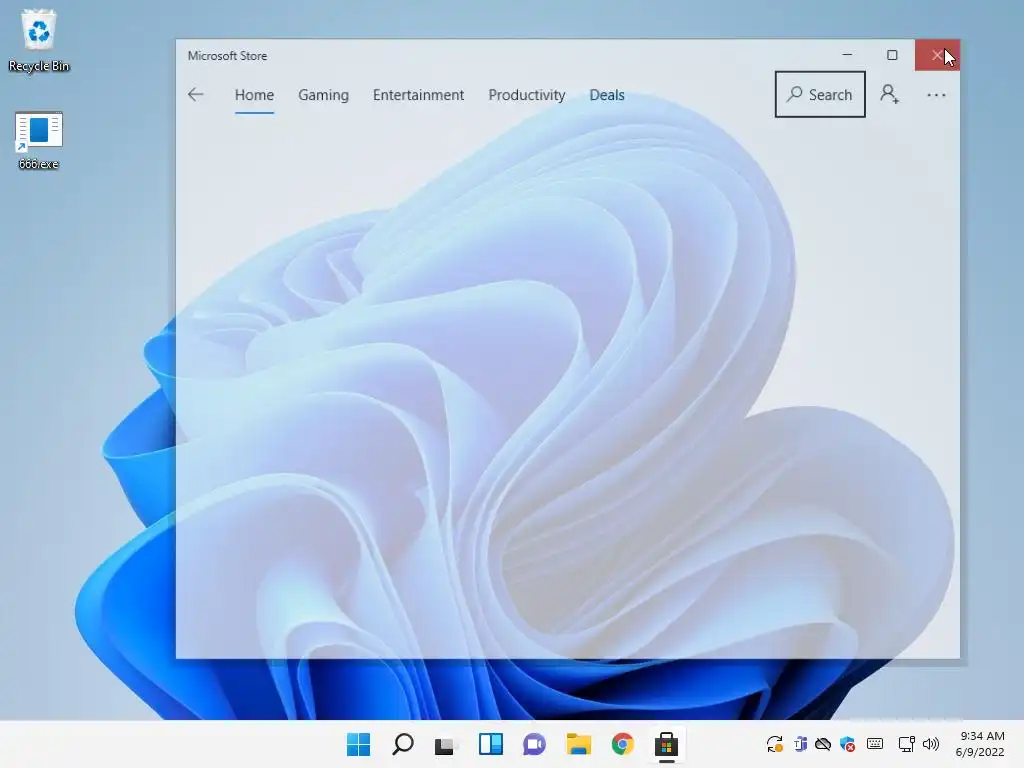This screenshot has height=768, width=1024.
Task: Open the Home tab in Microsoft Store
Action: (x=254, y=95)
